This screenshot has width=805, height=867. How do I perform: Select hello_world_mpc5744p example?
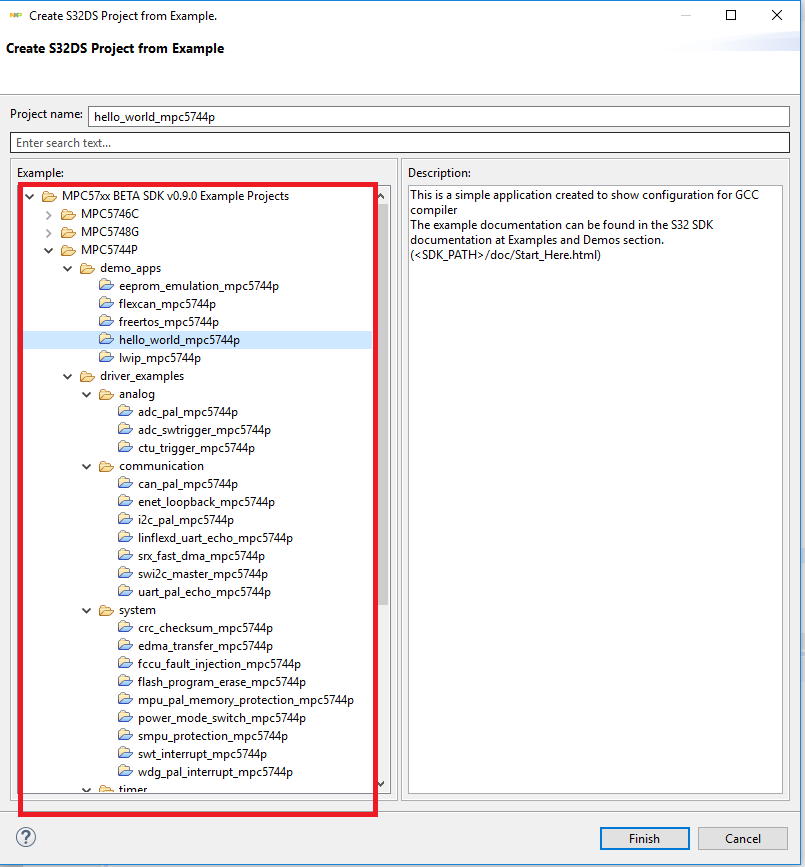(x=179, y=340)
